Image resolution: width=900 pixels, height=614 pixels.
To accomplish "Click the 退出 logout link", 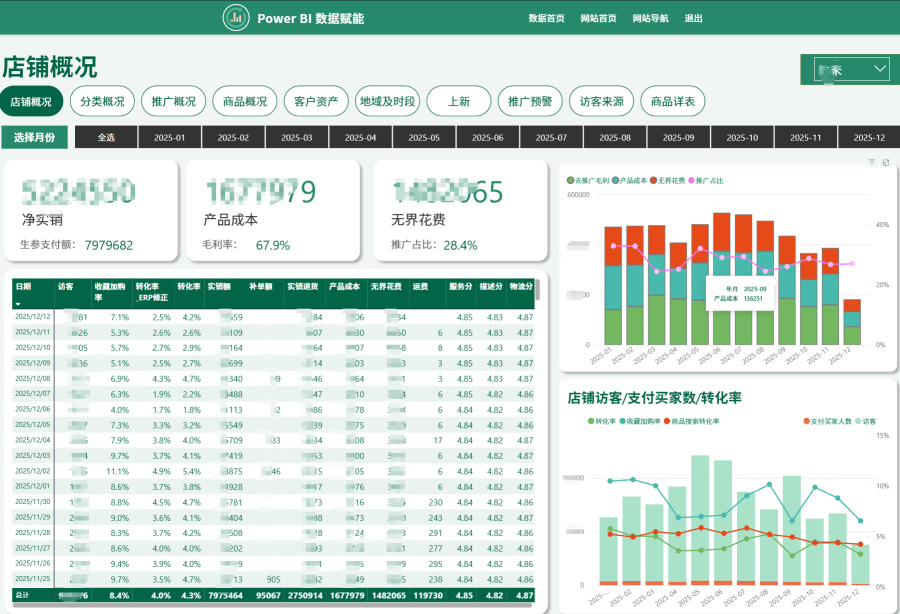I will [x=693, y=18].
